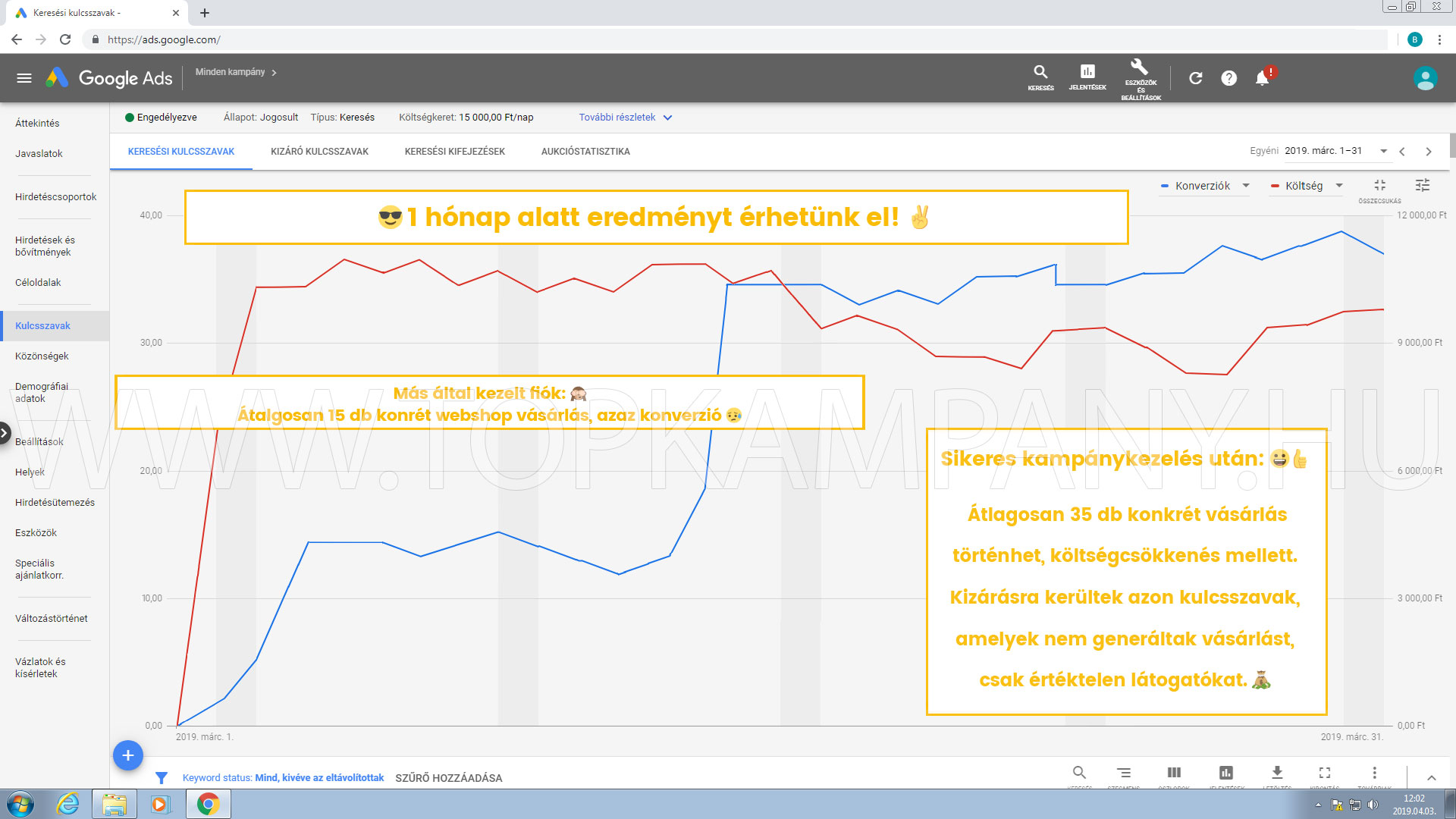The height and width of the screenshot is (819, 1456).
Task: Open the help question mark icon
Action: pyautogui.click(x=1228, y=78)
